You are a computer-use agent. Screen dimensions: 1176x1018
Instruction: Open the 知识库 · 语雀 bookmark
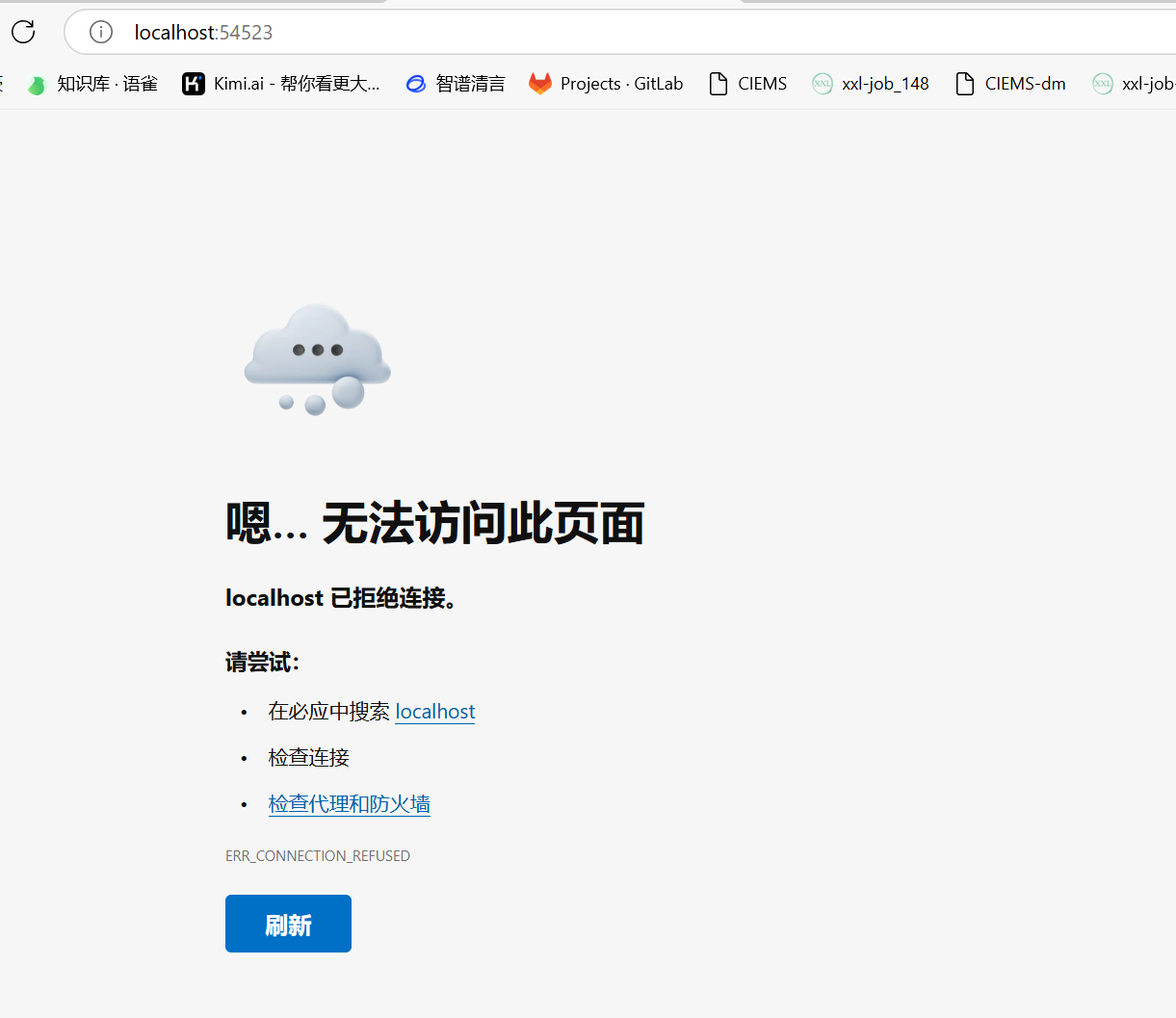(107, 84)
